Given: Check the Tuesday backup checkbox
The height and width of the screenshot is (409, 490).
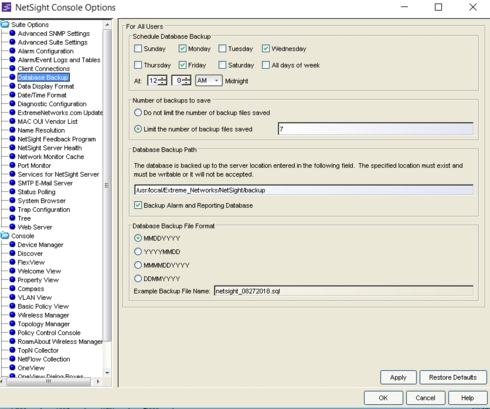Looking at the screenshot, I should point(222,49).
